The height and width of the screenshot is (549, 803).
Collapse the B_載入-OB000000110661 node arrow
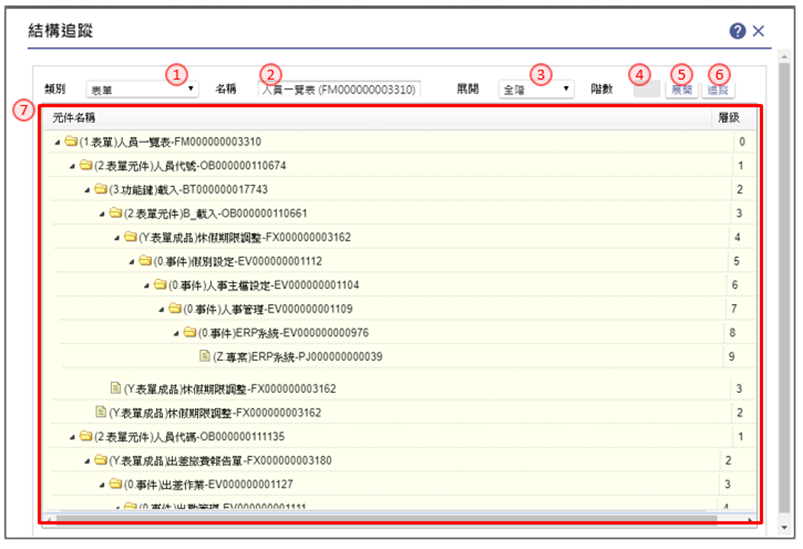(102, 214)
